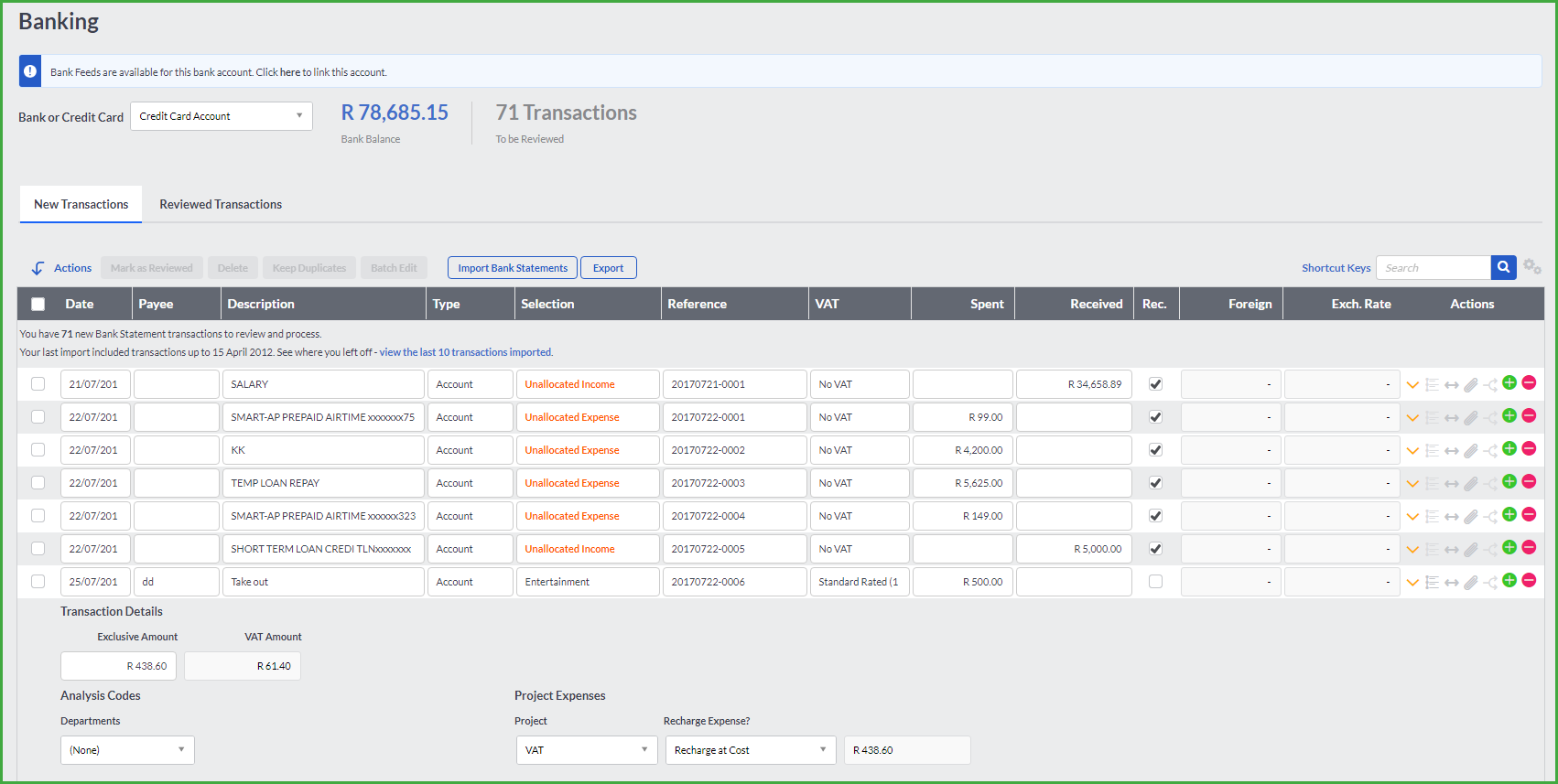Click the Actions arrow icon
This screenshot has width=1558, height=784.
[x=38, y=268]
